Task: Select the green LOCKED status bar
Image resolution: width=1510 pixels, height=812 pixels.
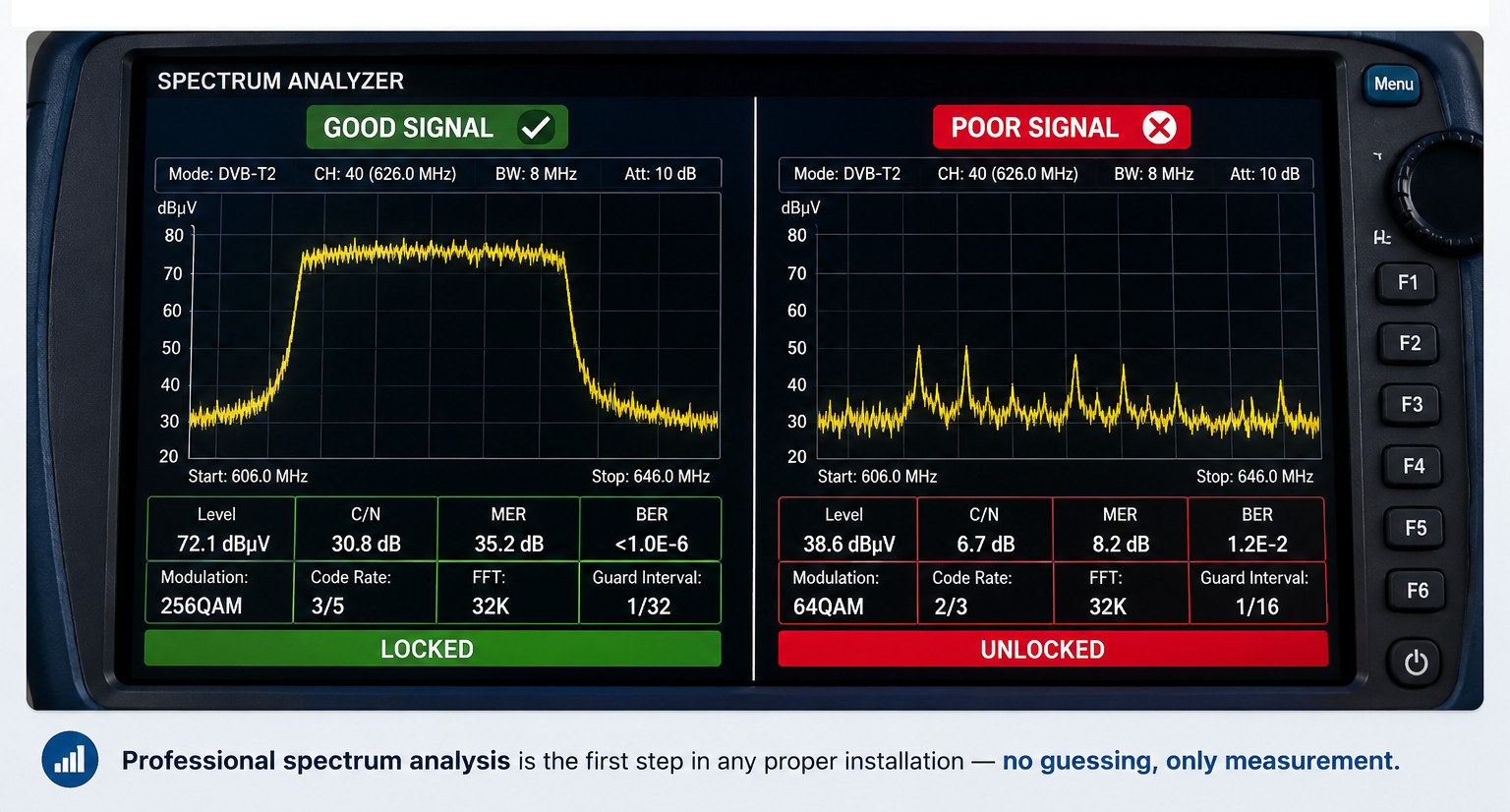Action: (x=433, y=649)
